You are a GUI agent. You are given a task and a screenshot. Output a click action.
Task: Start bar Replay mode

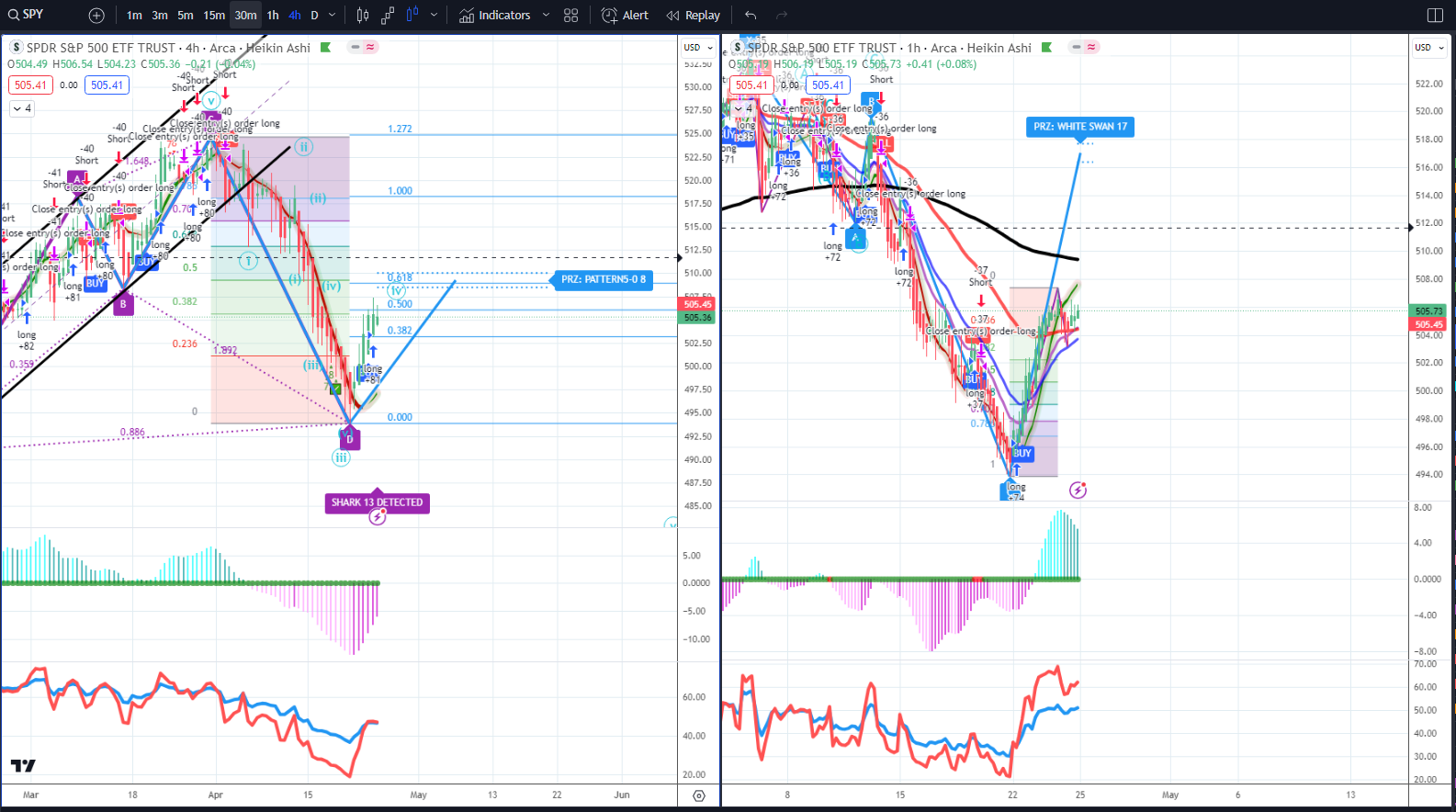tap(694, 15)
